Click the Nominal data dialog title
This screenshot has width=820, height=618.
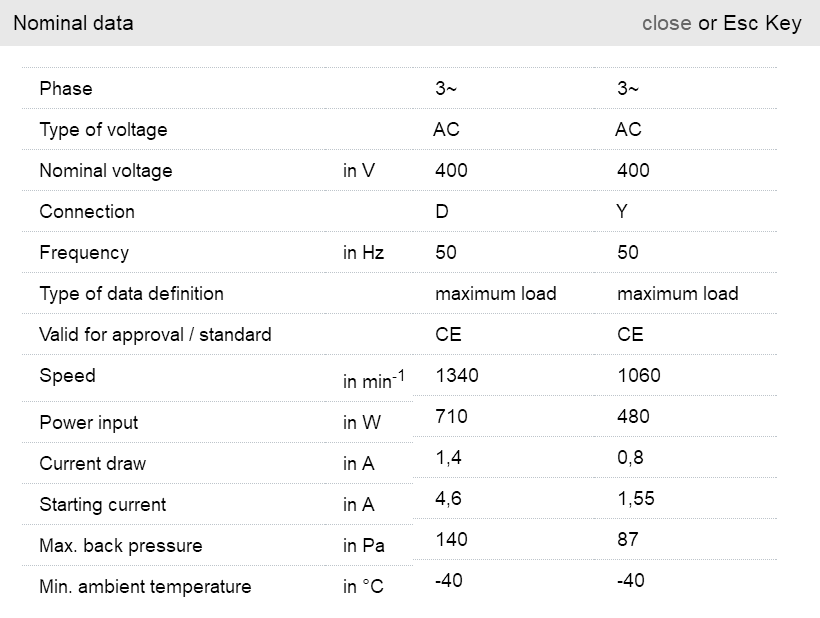pos(73,23)
